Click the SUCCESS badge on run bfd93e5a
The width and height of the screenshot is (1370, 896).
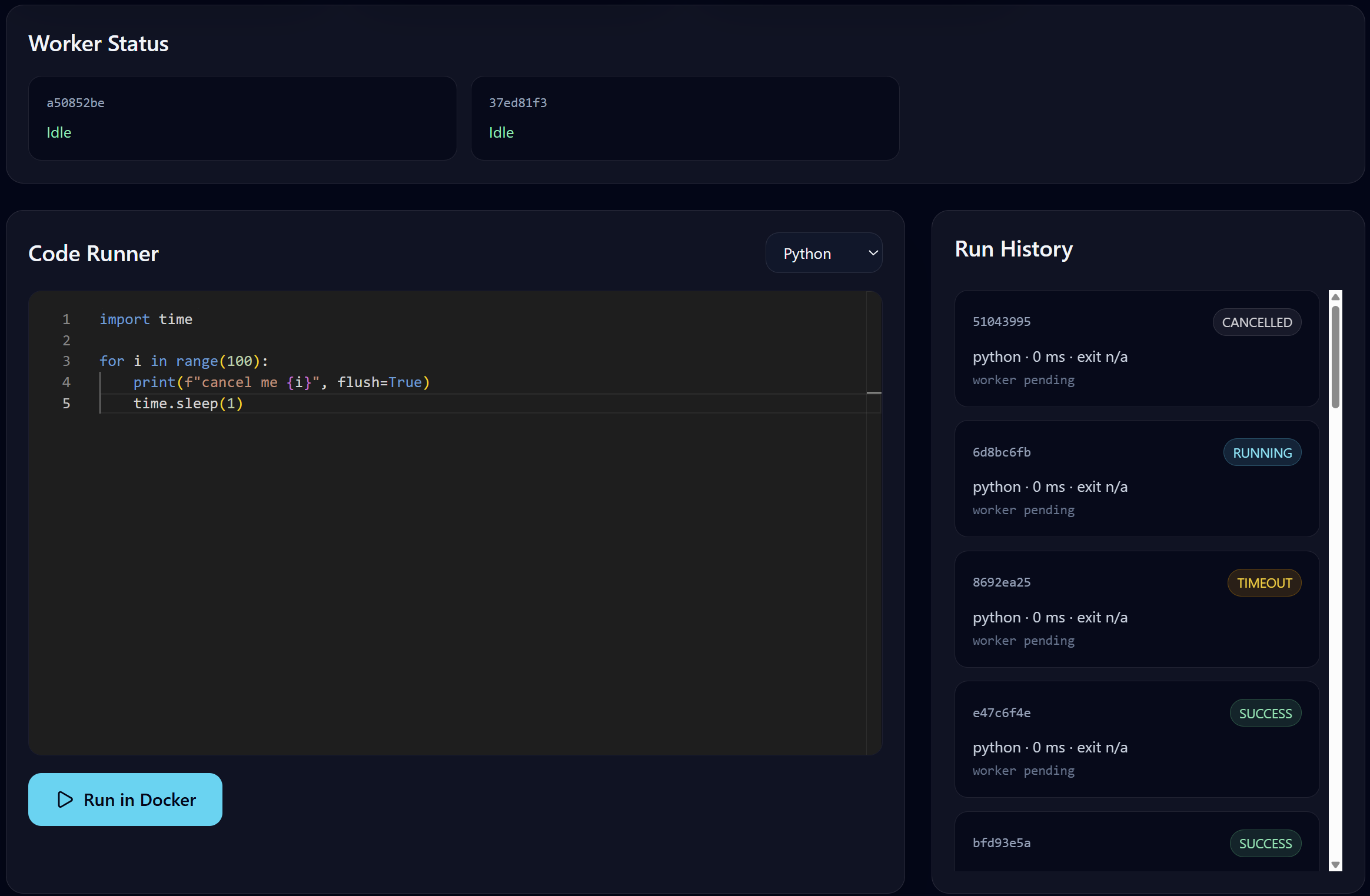click(1265, 843)
